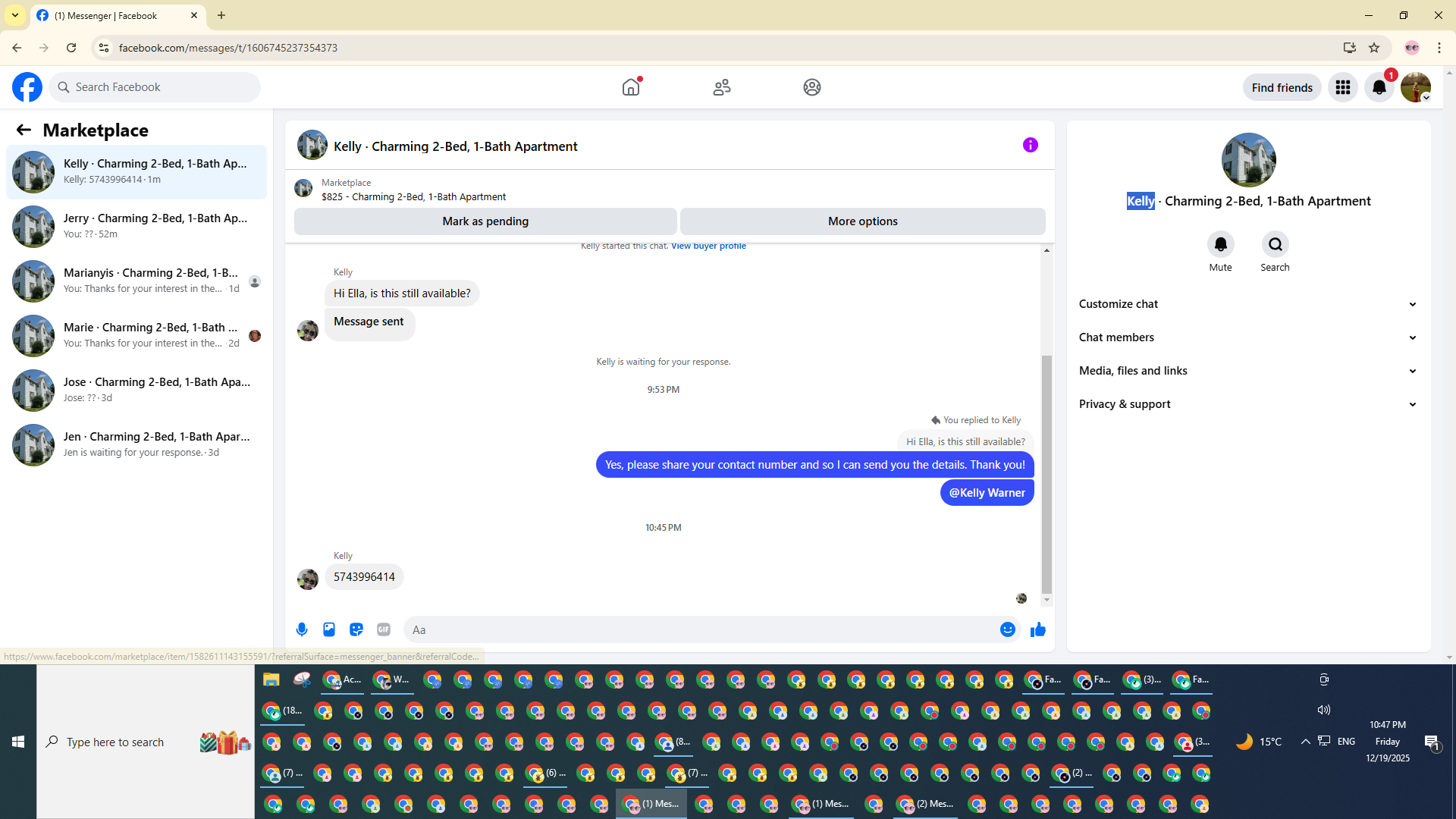This screenshot has width=1456, height=819.
Task: Expand Media, files and links section
Action: click(1247, 371)
